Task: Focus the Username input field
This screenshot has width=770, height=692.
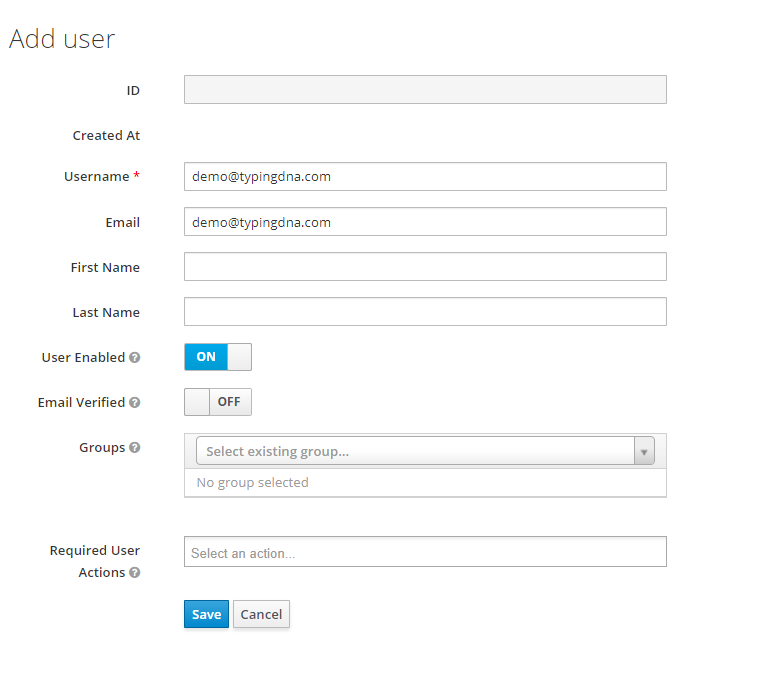Action: click(425, 177)
